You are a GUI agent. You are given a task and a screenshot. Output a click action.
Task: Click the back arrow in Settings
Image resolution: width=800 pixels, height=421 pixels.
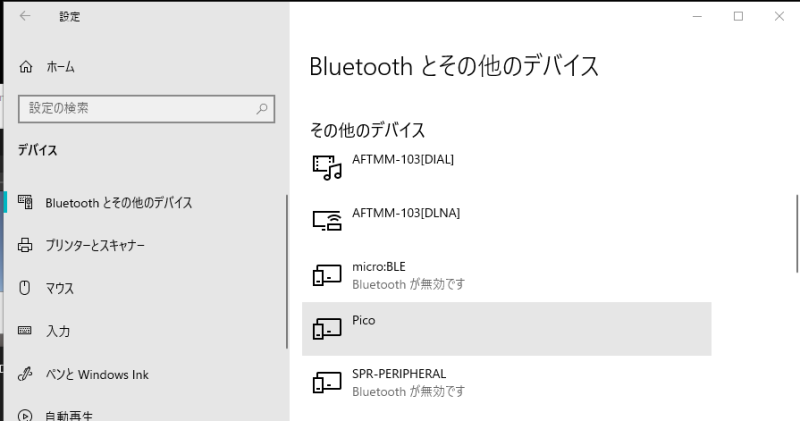25,17
